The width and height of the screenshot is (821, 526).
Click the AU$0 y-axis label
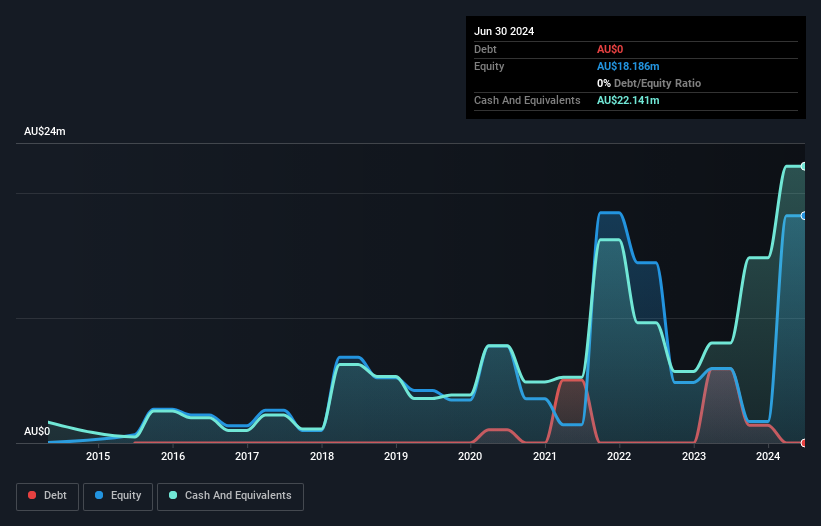[37, 431]
